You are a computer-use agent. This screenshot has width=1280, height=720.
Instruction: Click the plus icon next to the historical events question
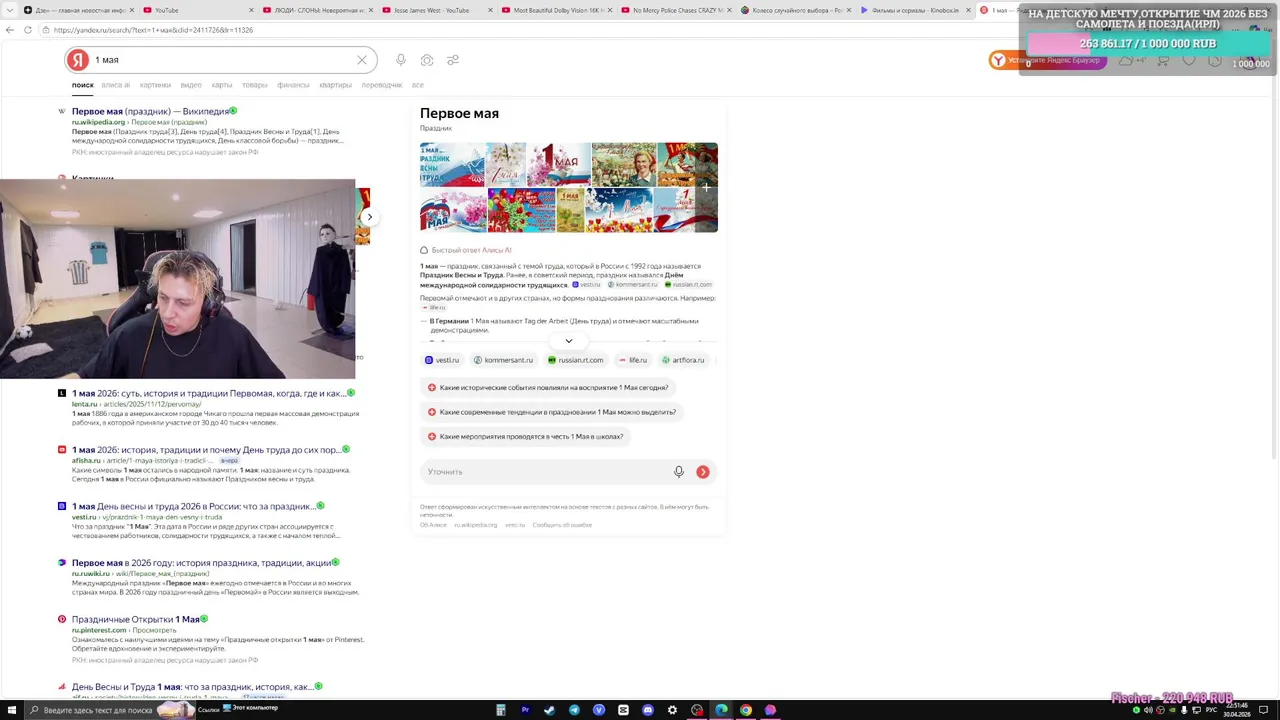coord(432,388)
